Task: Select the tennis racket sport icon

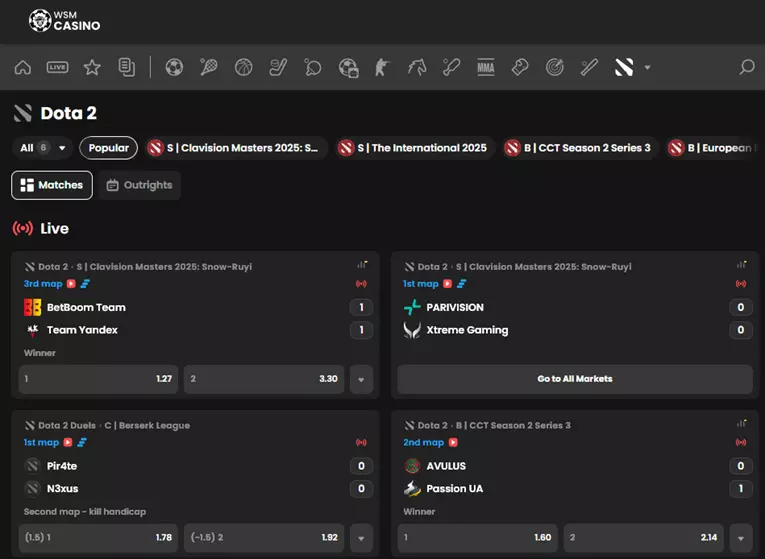Action: click(209, 67)
